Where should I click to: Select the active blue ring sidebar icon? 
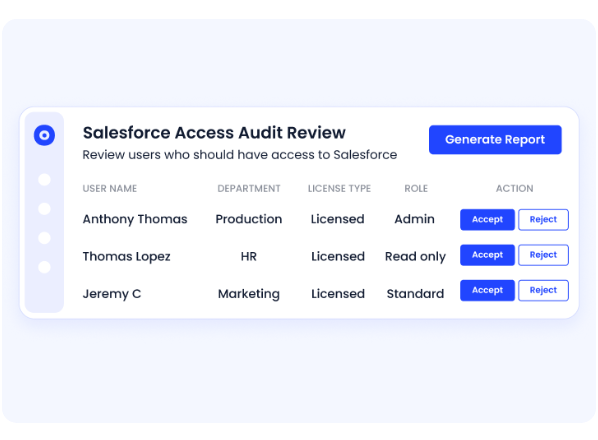point(44,135)
